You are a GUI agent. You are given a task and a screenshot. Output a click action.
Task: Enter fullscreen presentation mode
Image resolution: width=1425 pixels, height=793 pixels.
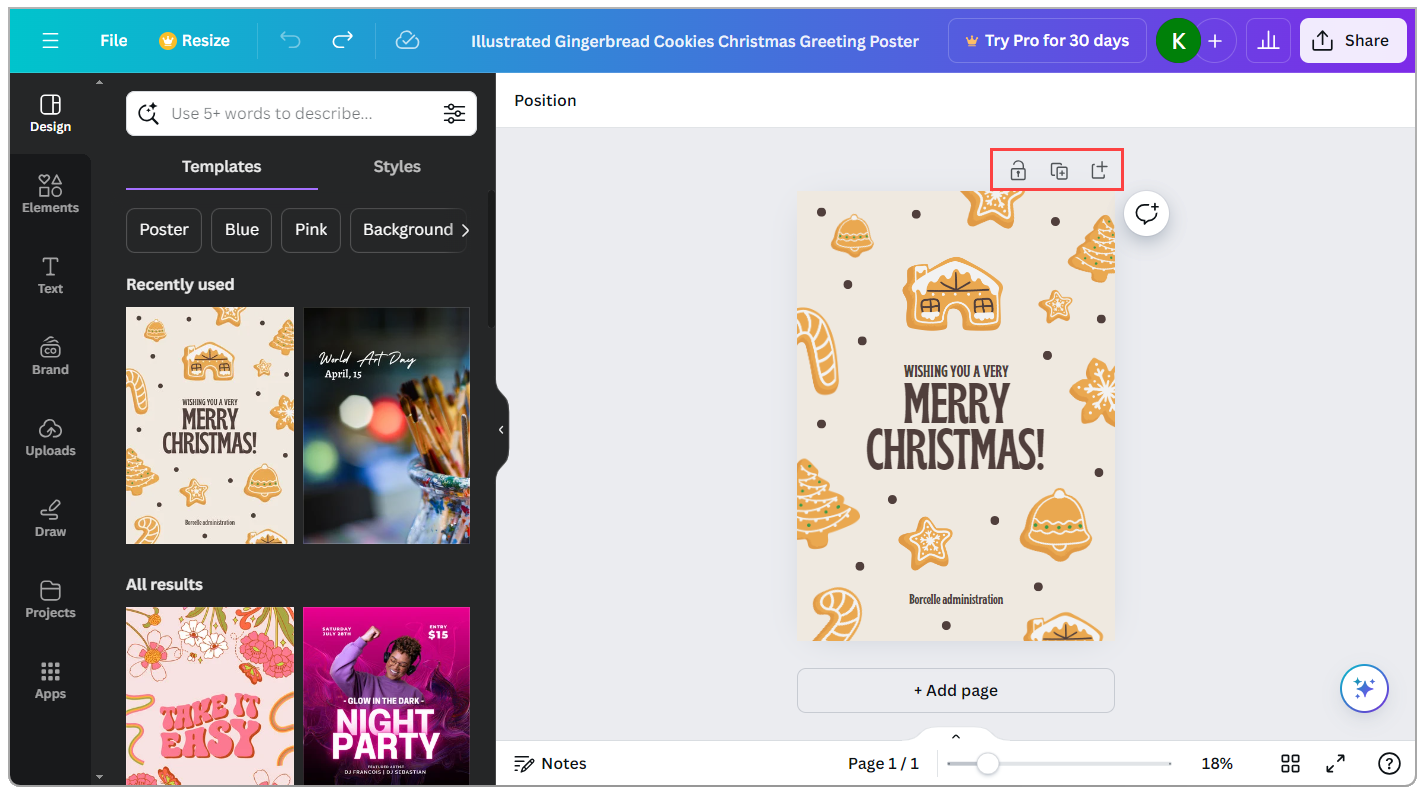tap(1335, 763)
